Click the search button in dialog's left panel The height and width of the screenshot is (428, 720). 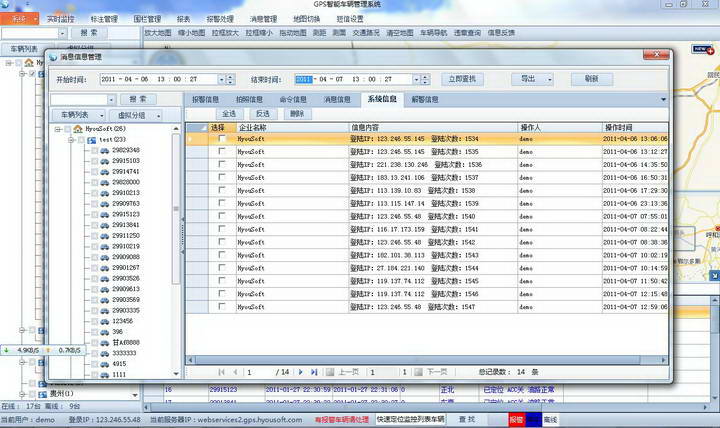138,99
